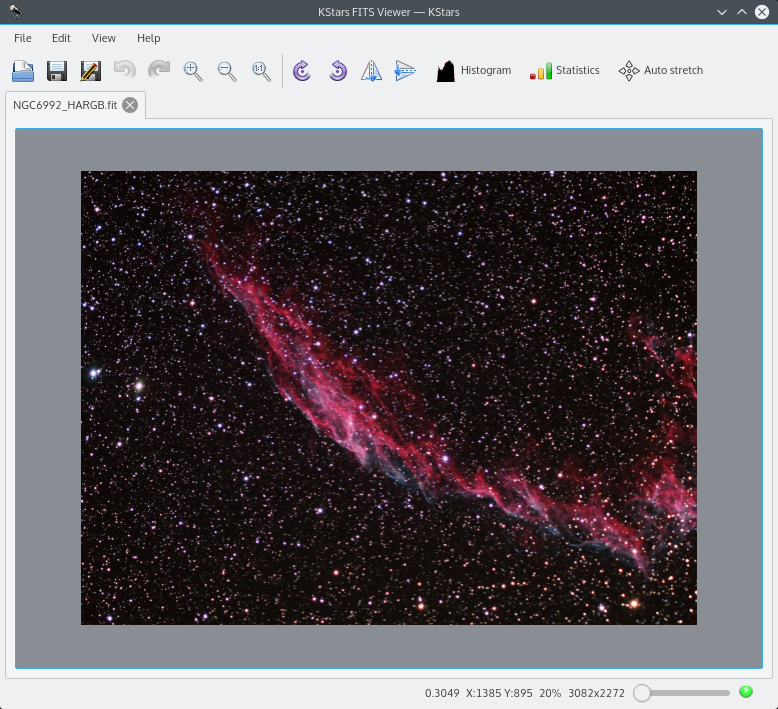778x709 pixels.
Task: Reset zoom to 1:1 default
Action: pos(261,71)
